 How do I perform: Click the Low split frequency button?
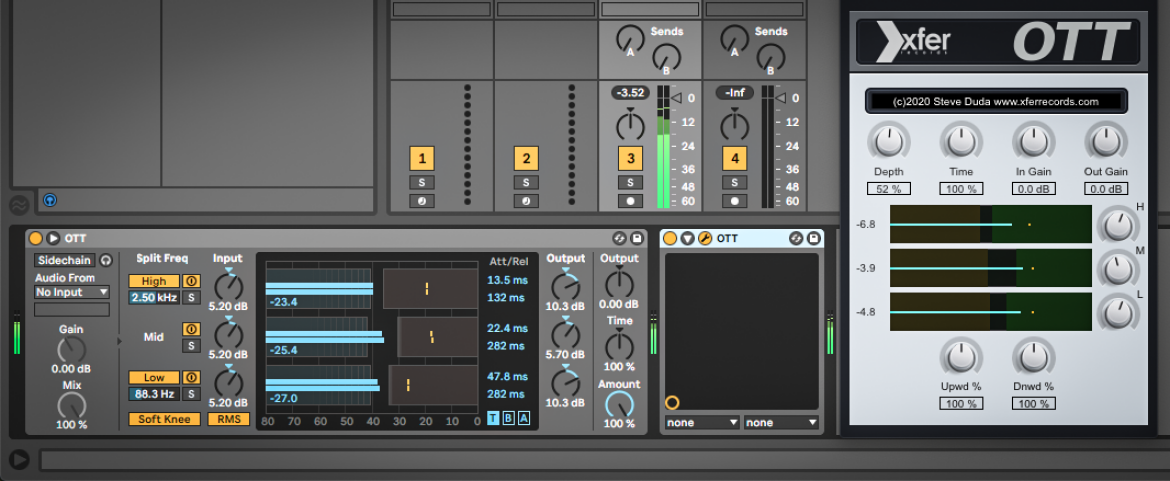coord(154,377)
